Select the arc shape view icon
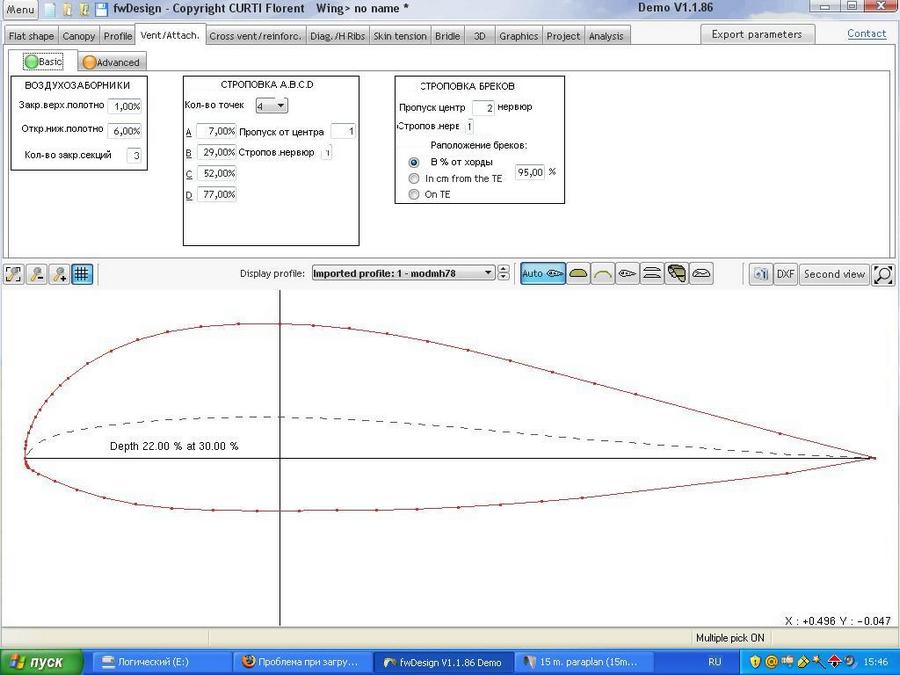This screenshot has height=675, width=900. pos(602,274)
